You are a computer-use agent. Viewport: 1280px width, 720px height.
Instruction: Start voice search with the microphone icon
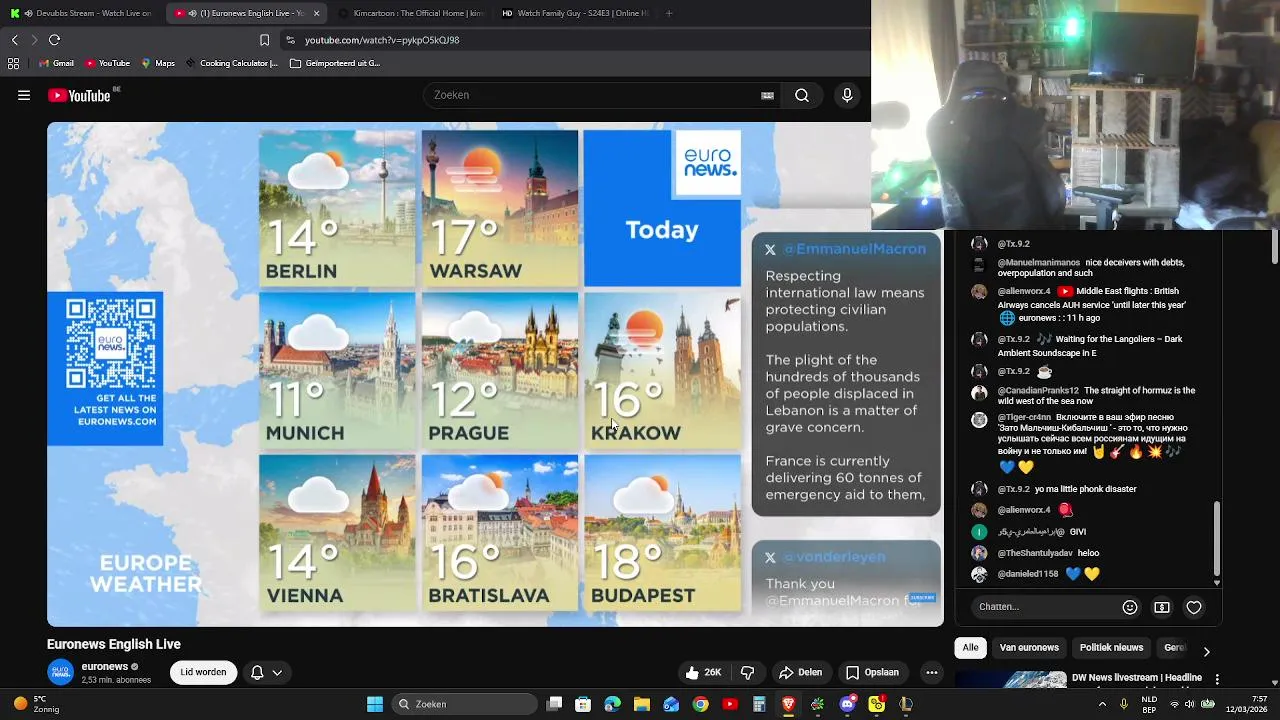847,95
